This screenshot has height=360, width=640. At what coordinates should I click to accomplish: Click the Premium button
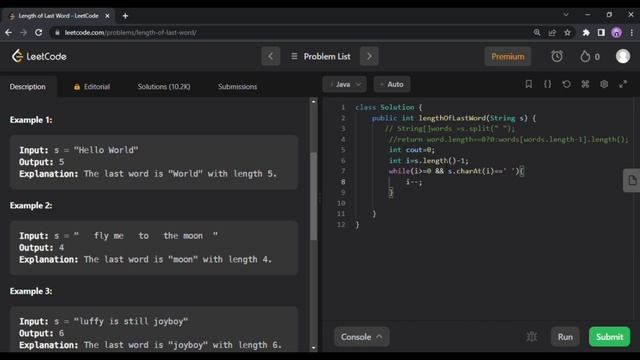click(x=508, y=56)
